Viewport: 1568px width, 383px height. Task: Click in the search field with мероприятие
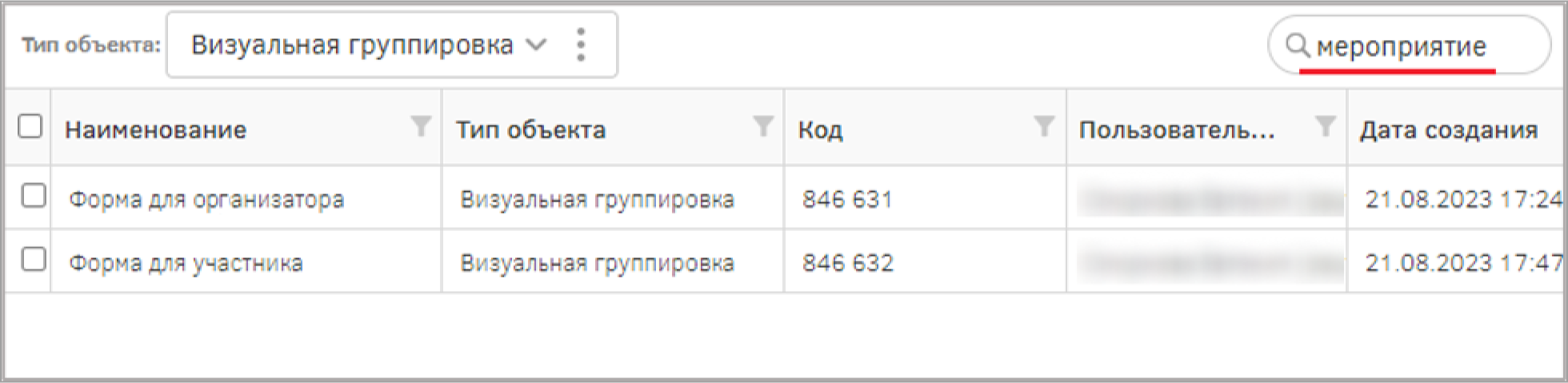[x=1410, y=46]
